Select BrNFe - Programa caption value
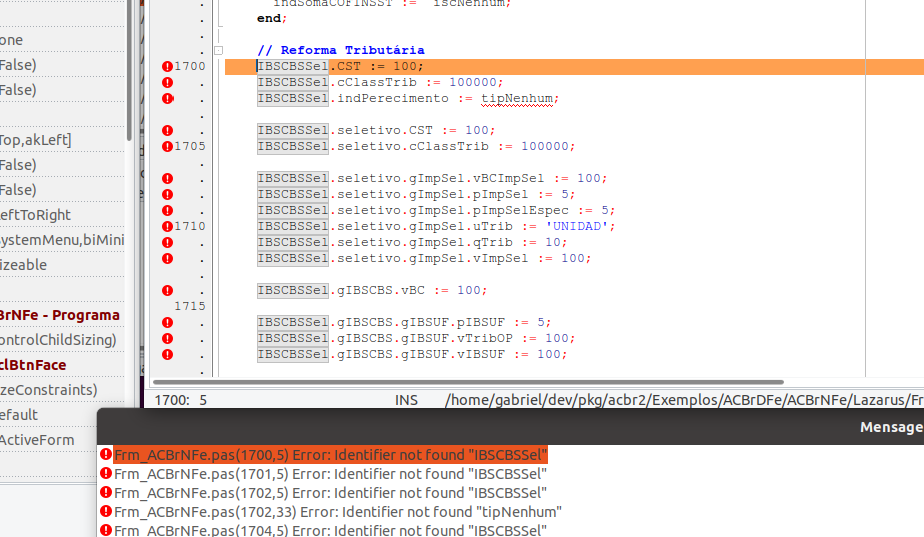The height and width of the screenshot is (537, 924). (60, 315)
